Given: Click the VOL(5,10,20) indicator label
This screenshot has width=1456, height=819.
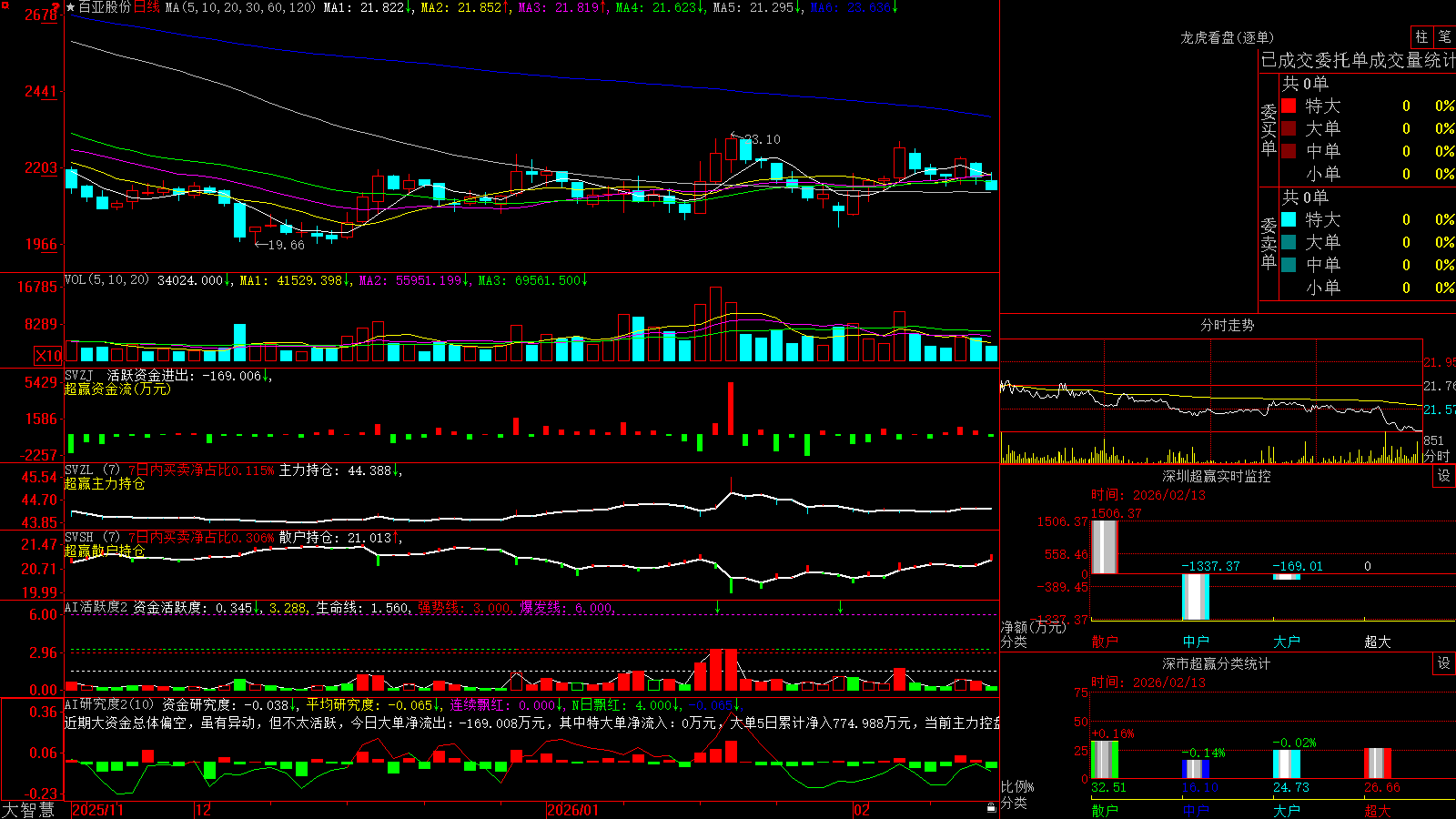Looking at the screenshot, I should click(x=106, y=280).
